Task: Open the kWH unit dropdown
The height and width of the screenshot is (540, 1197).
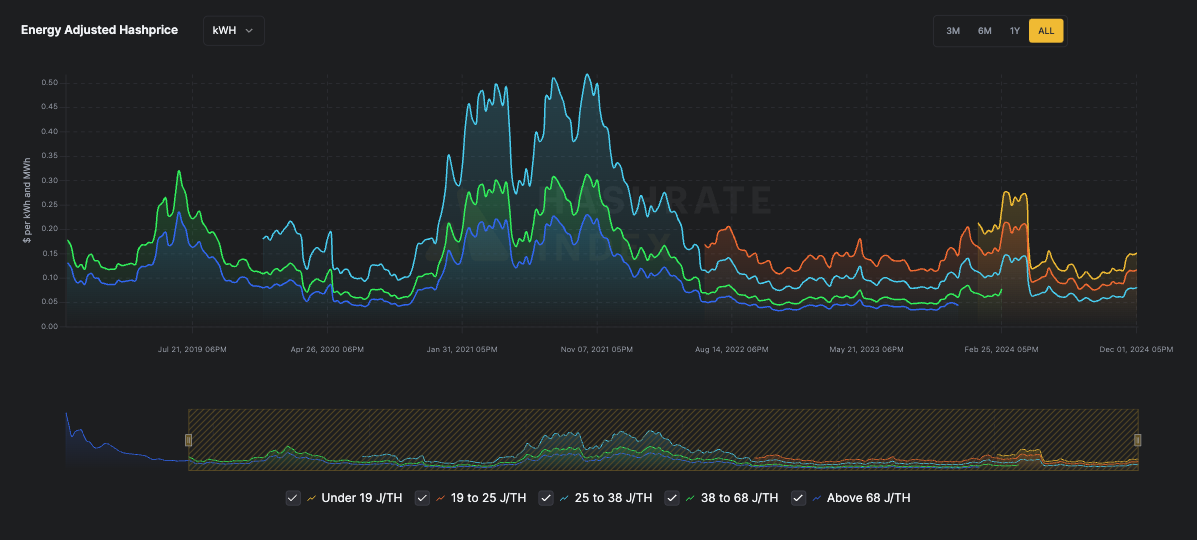Action: [x=234, y=31]
